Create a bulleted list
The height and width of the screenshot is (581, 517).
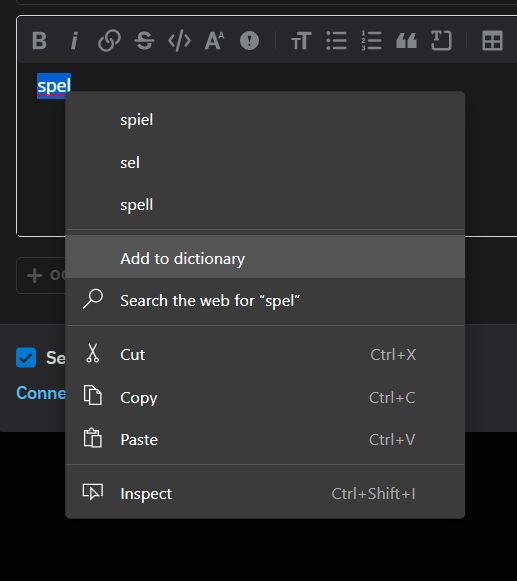336,40
